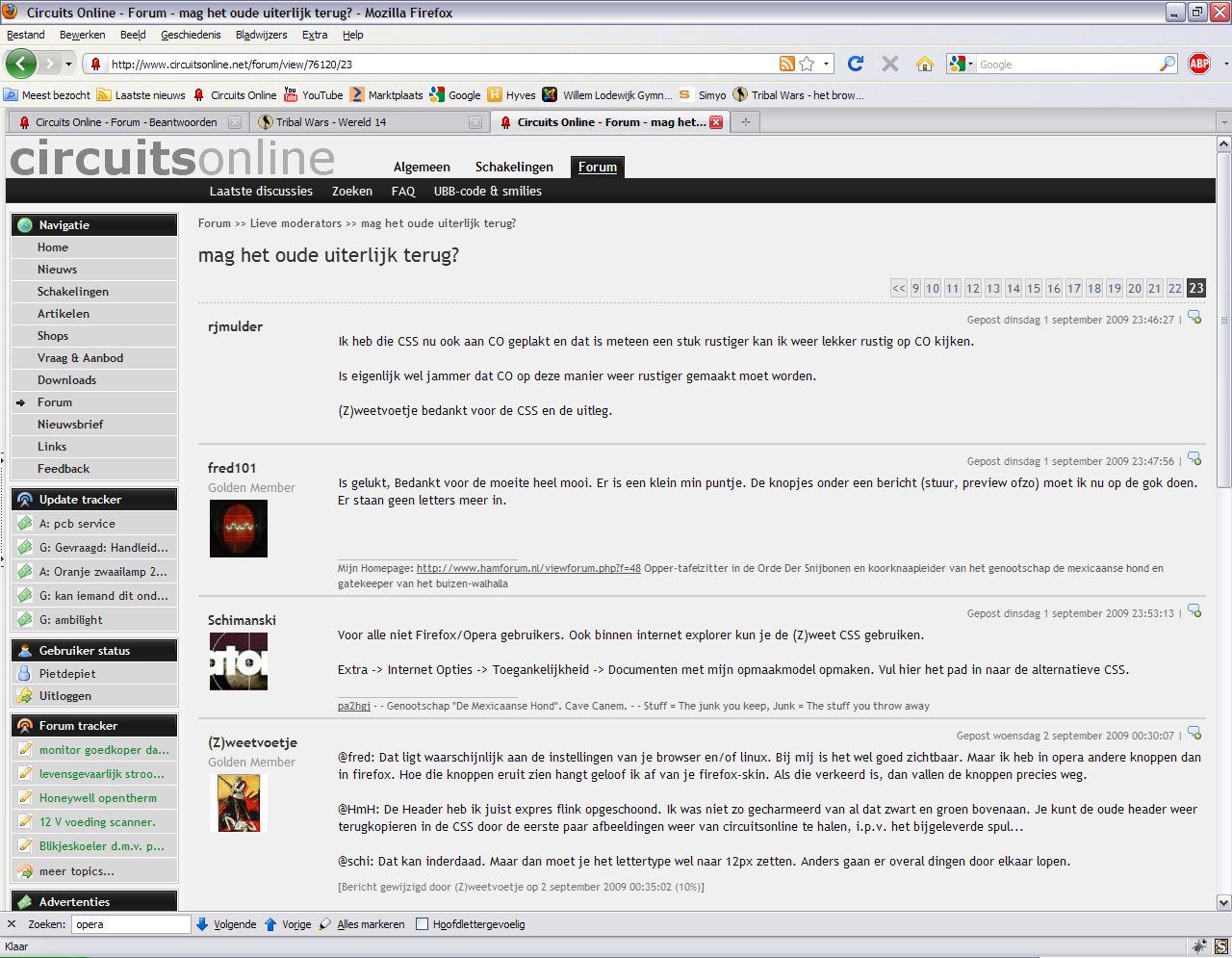
Task: Click the Zoeken find text field
Action: coord(130,924)
